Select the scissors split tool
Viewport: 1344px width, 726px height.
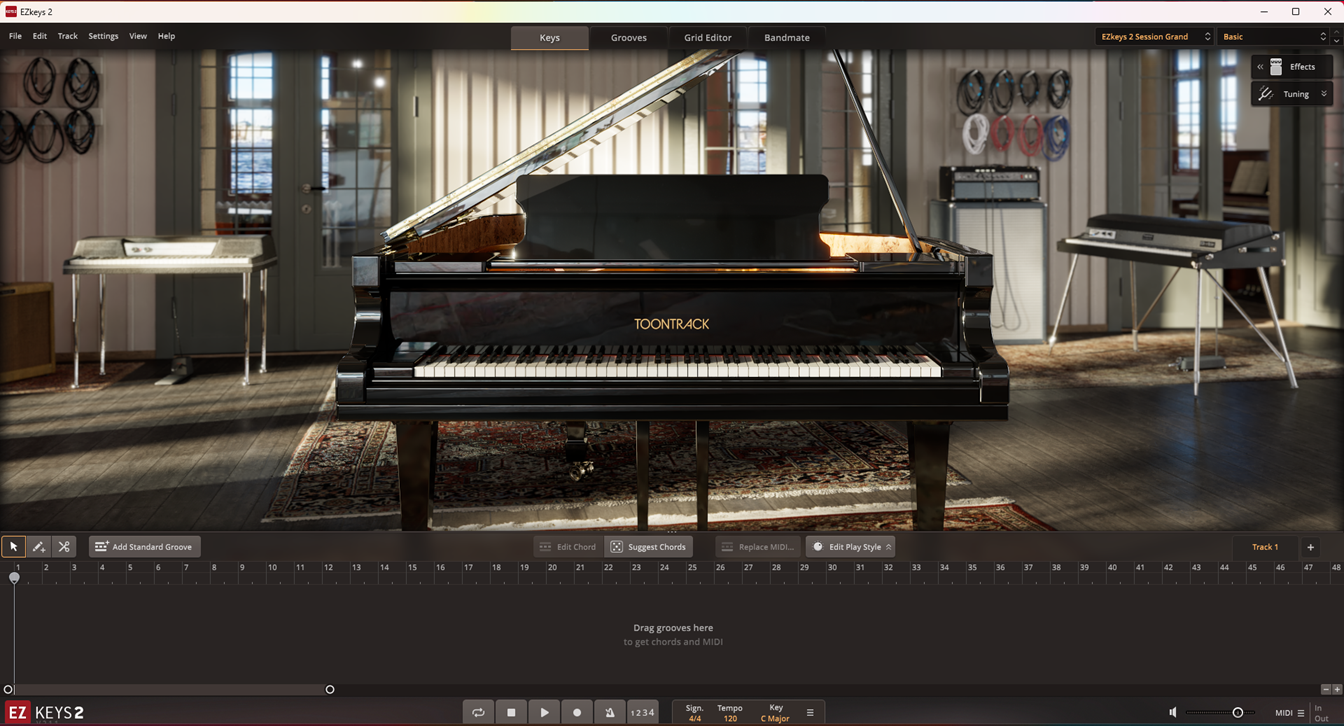click(x=64, y=547)
